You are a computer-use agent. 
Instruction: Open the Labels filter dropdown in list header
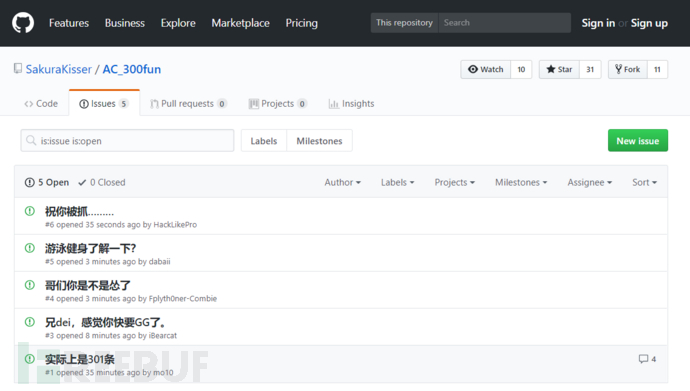point(397,182)
